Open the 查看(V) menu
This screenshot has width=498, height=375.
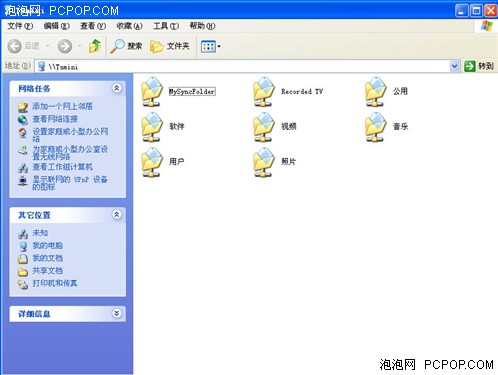coord(93,26)
